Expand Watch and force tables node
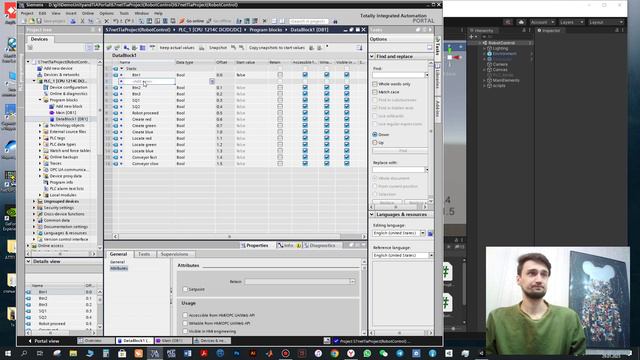 pos(40,151)
